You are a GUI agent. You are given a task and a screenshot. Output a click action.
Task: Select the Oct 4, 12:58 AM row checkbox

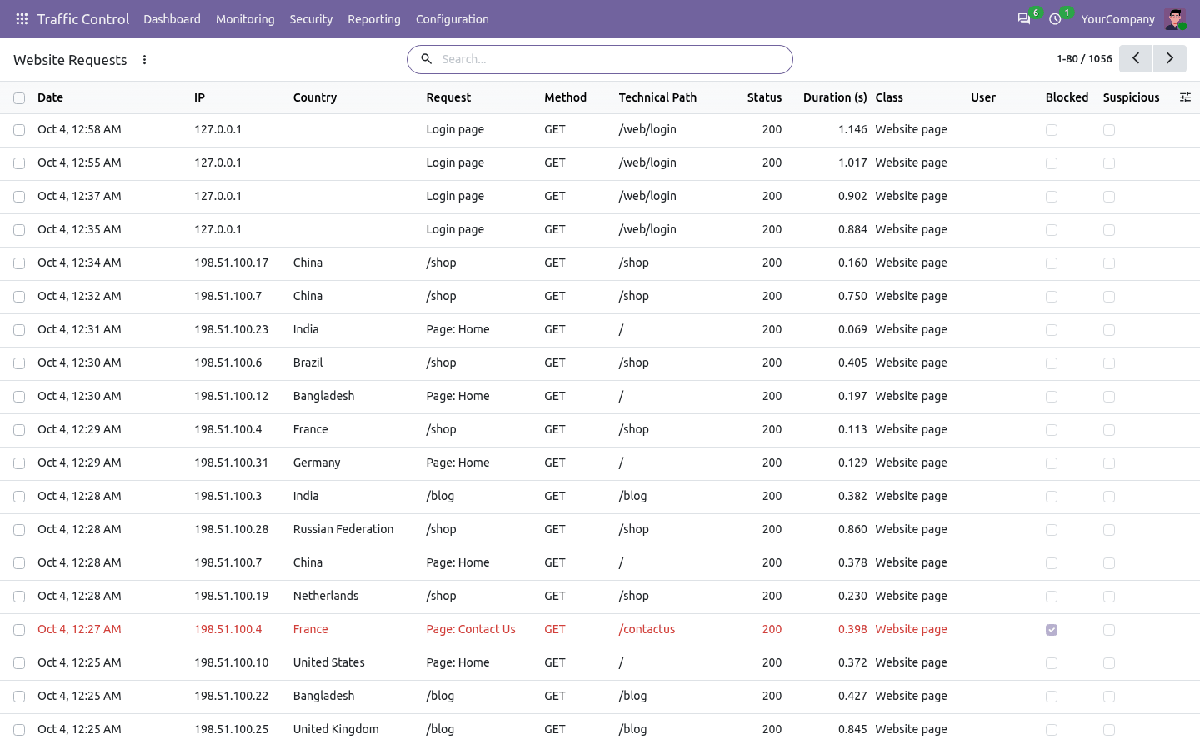point(19,130)
